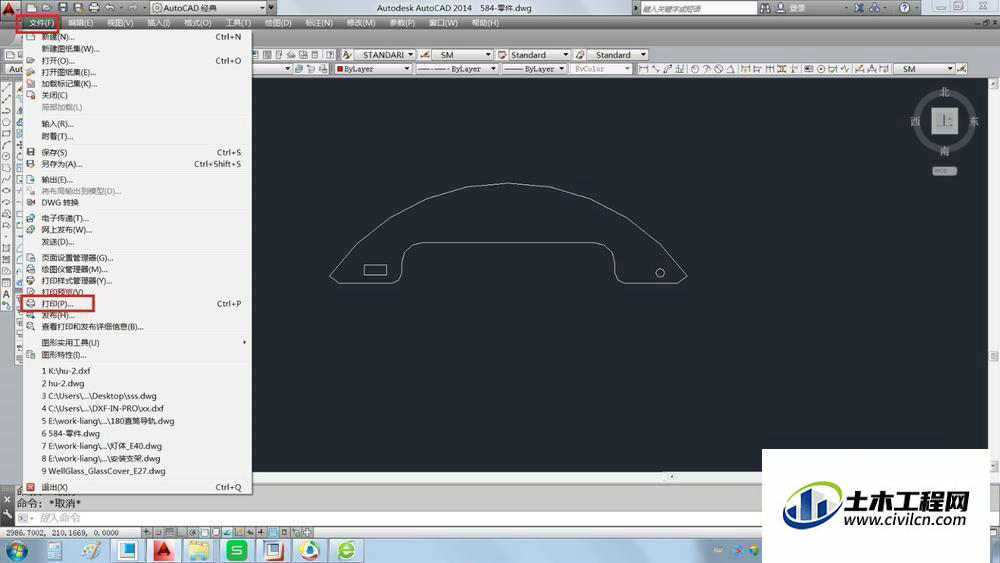Click 东 on the ViewCube compass
The width and height of the screenshot is (1000, 563).
click(x=974, y=121)
